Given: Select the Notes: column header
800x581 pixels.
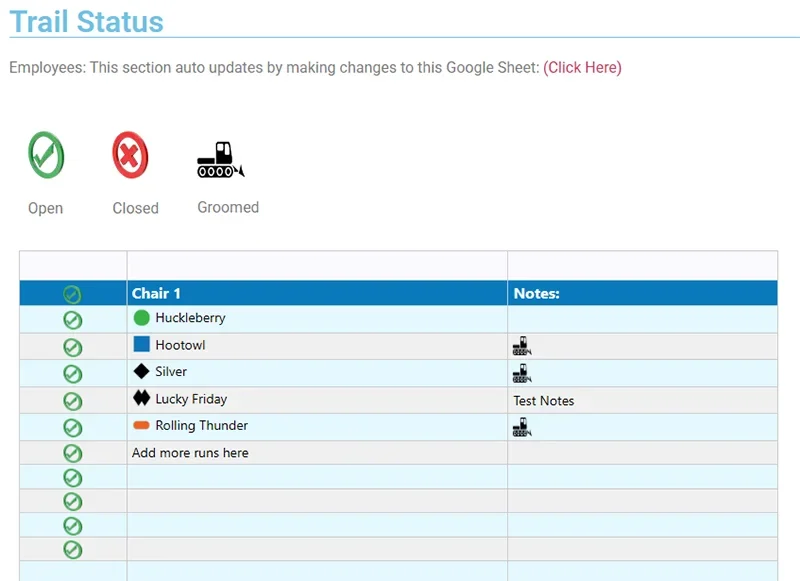Looking at the screenshot, I should click(x=536, y=293).
